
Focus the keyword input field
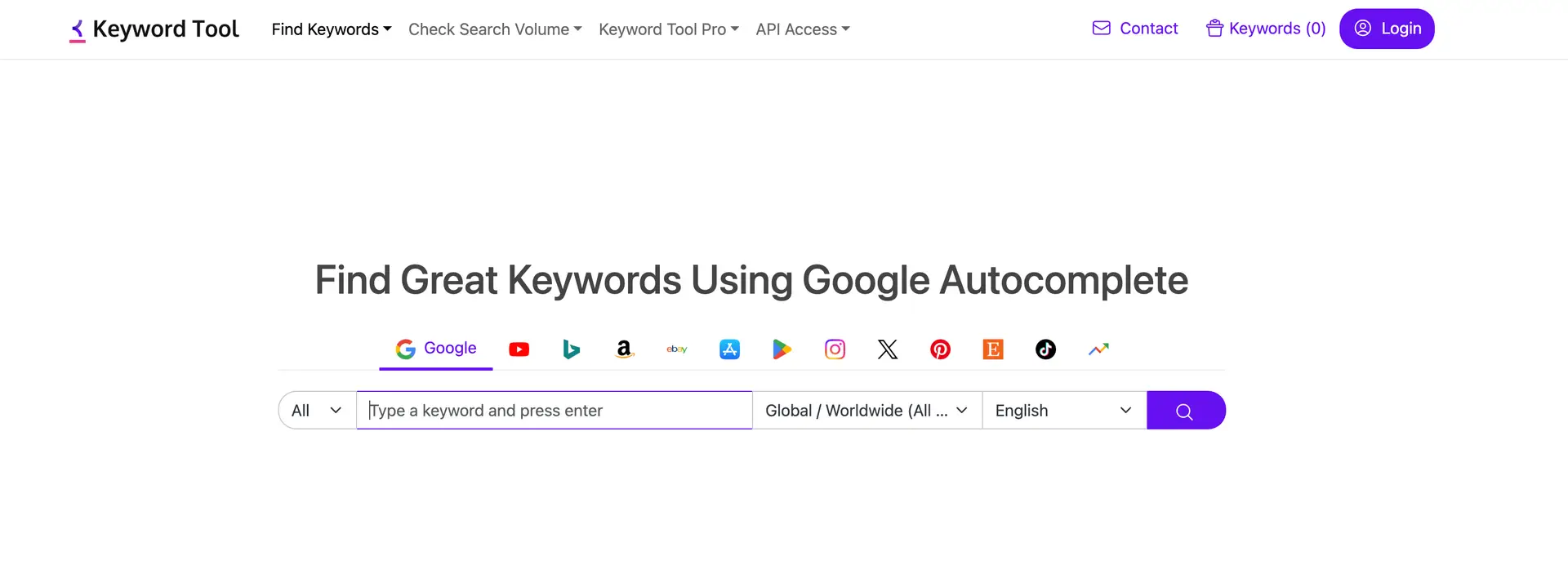554,410
